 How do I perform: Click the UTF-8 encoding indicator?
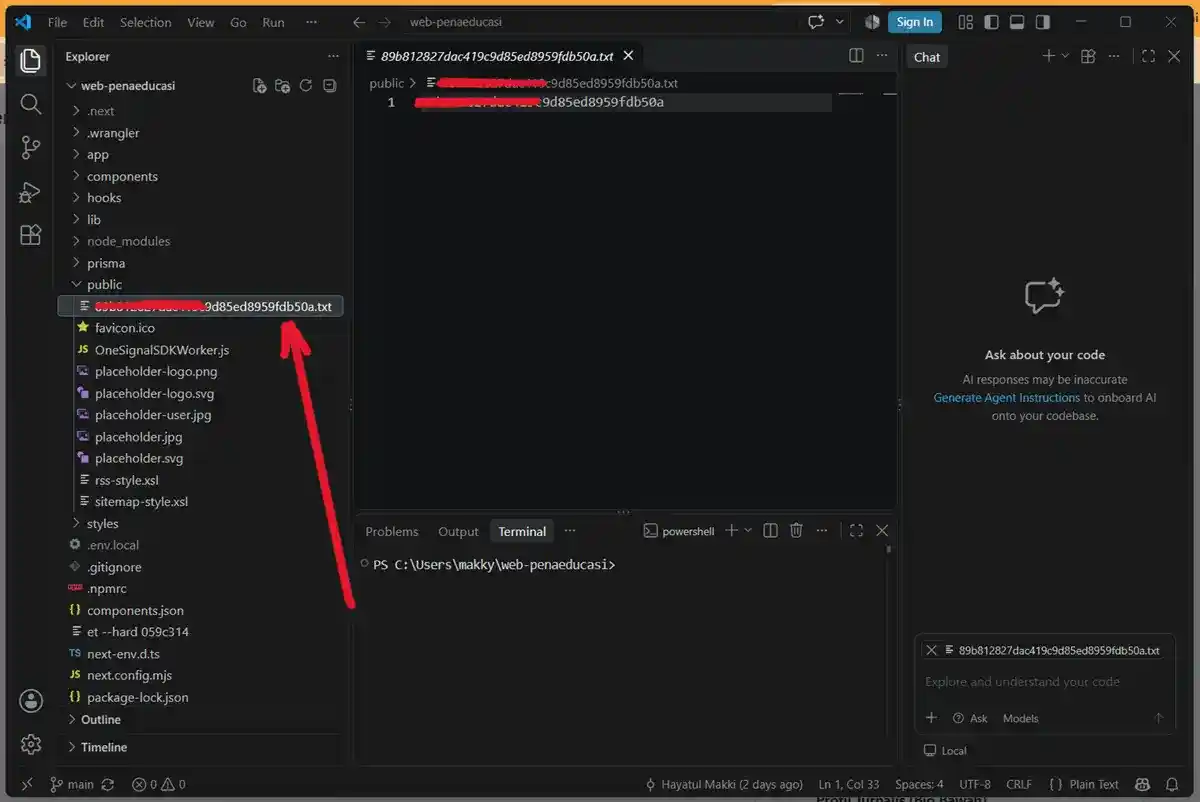(975, 785)
